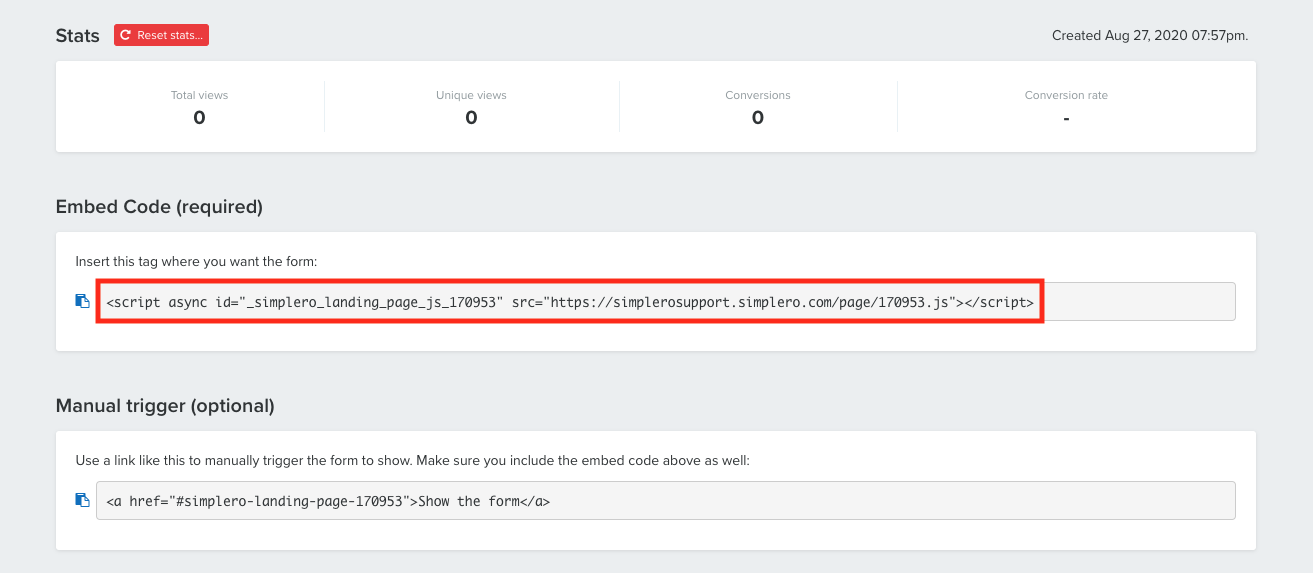Click the Total views count value
This screenshot has height=573, width=1313.
199,118
